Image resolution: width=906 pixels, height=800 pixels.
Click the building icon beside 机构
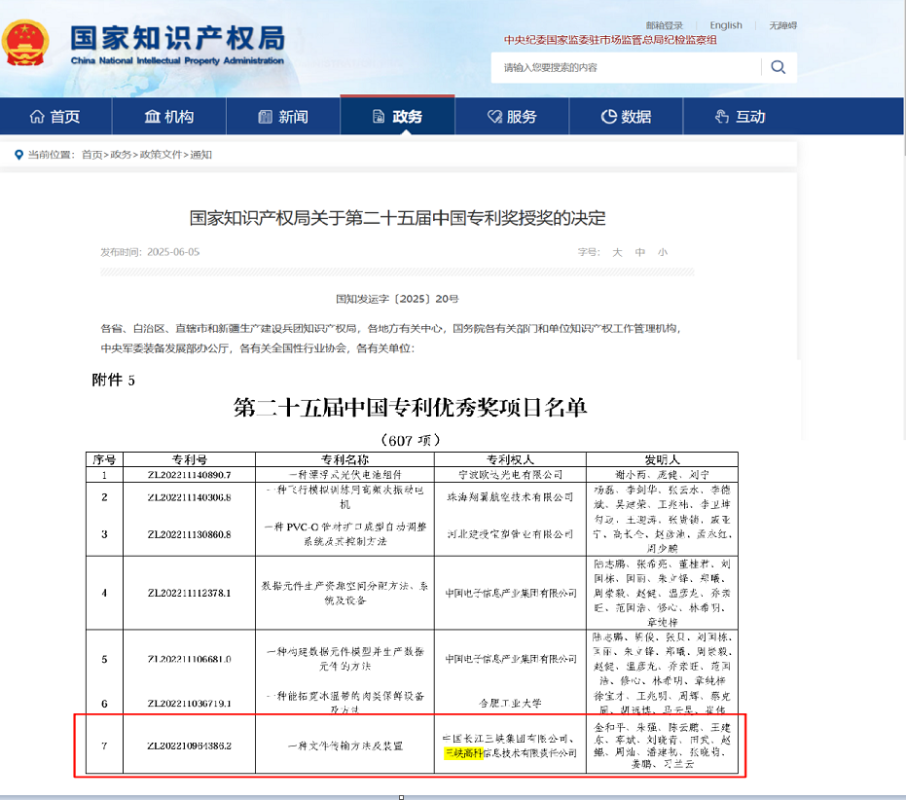click(152, 117)
